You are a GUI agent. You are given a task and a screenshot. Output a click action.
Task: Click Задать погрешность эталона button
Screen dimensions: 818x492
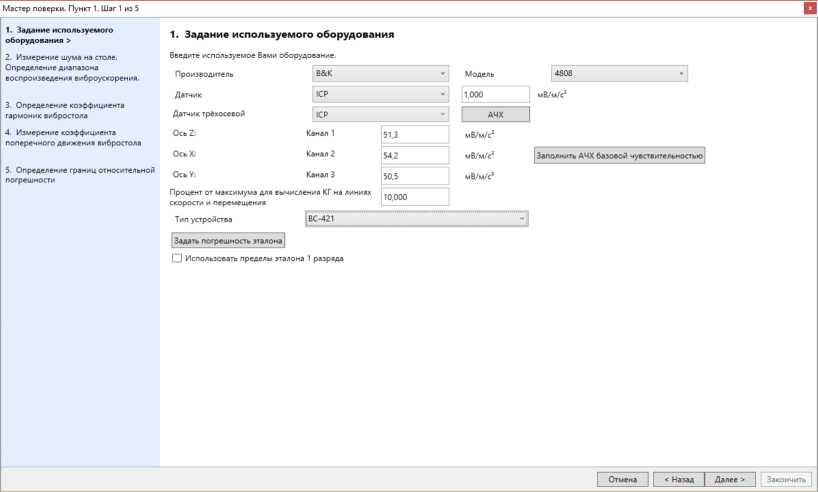click(x=228, y=241)
